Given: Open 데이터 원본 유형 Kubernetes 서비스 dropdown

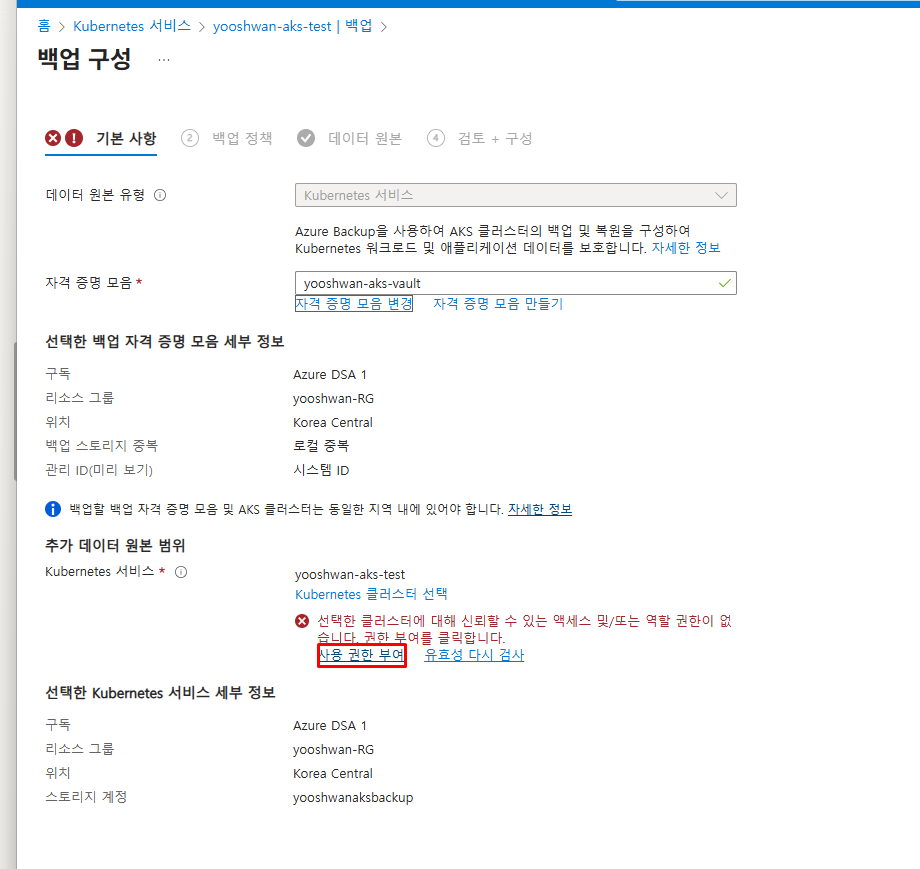Looking at the screenshot, I should coord(516,195).
